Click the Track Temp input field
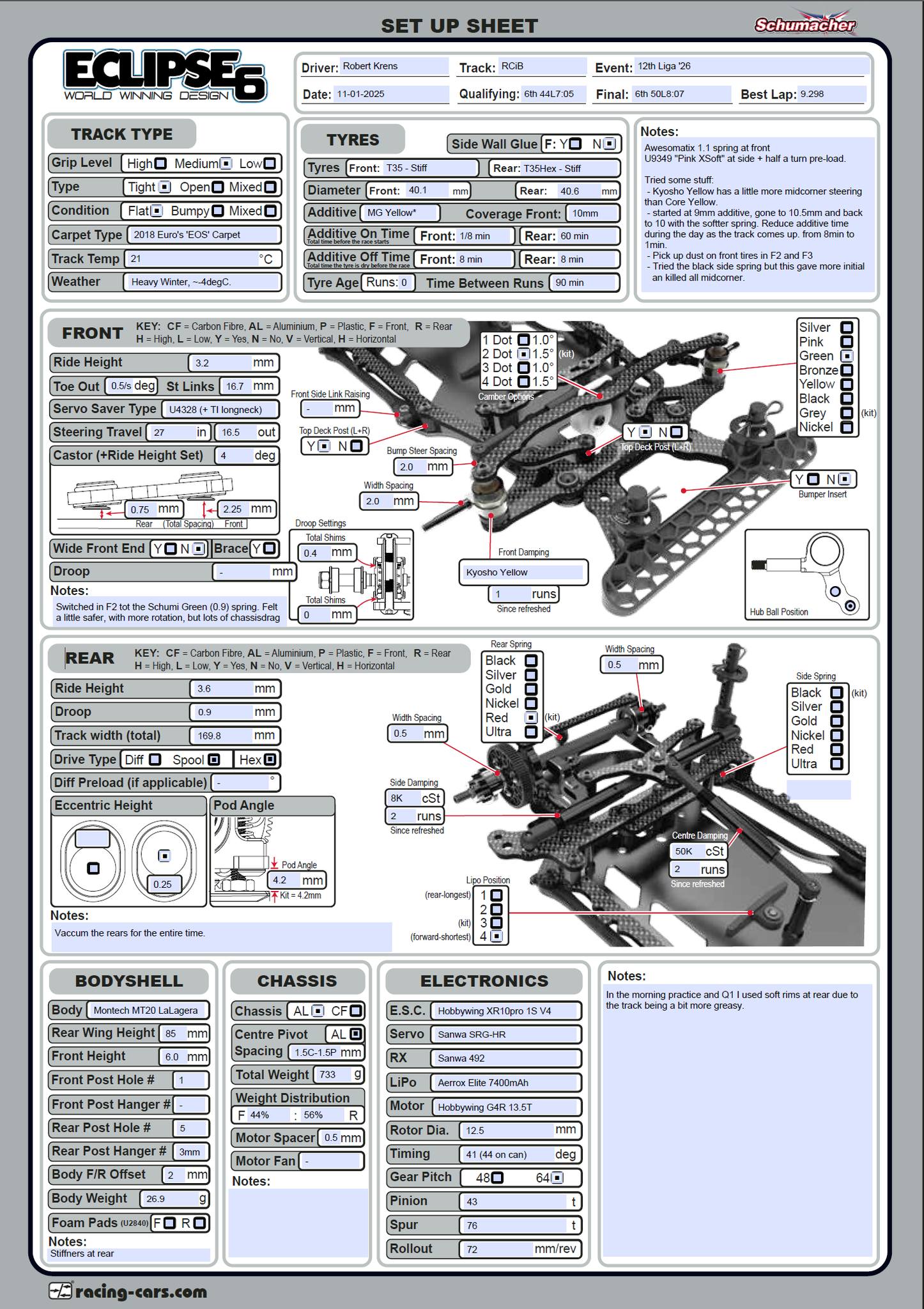This screenshot has height=1309, width=924. coord(192,259)
